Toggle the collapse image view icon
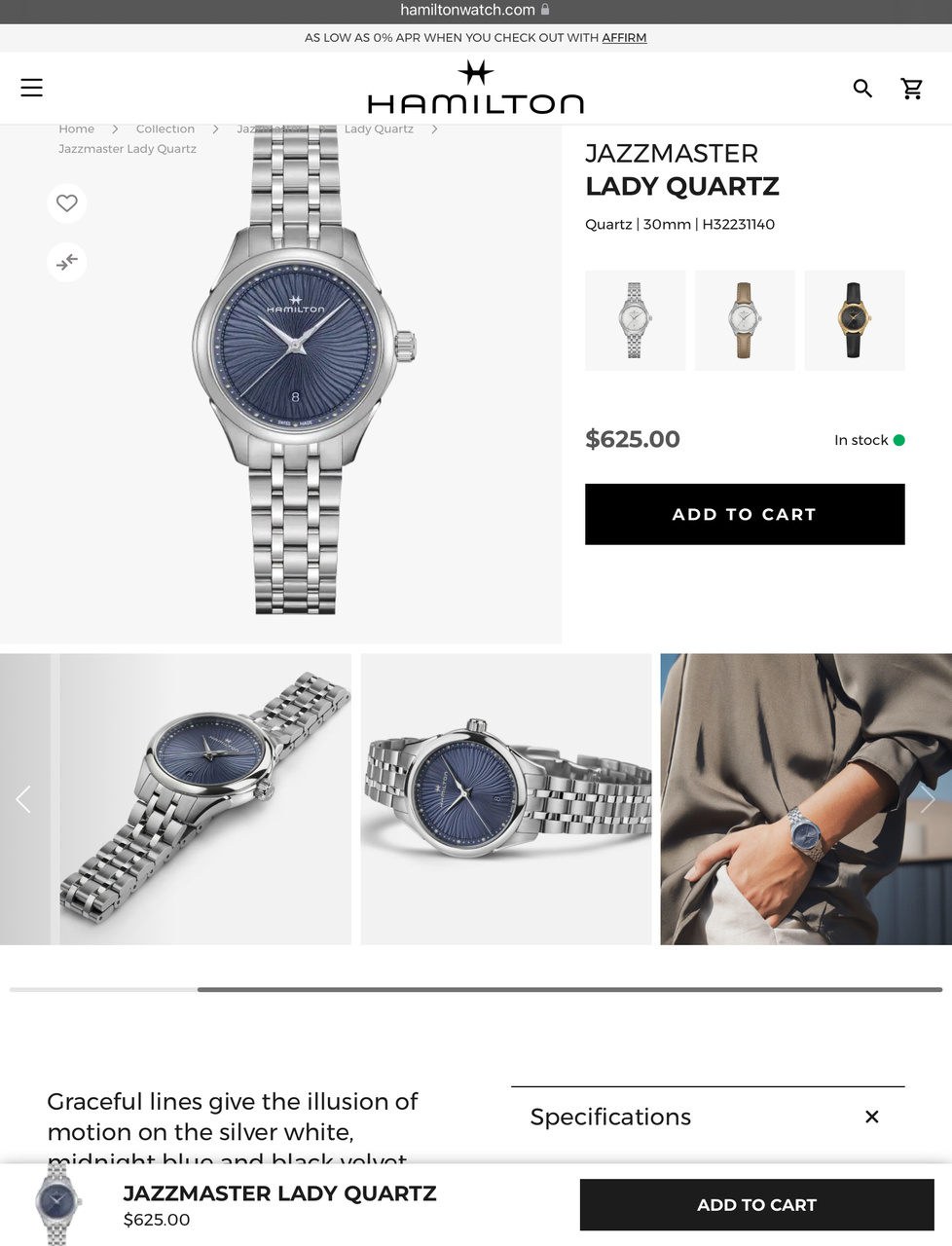Viewport: 952px width, 1246px height. (67, 262)
